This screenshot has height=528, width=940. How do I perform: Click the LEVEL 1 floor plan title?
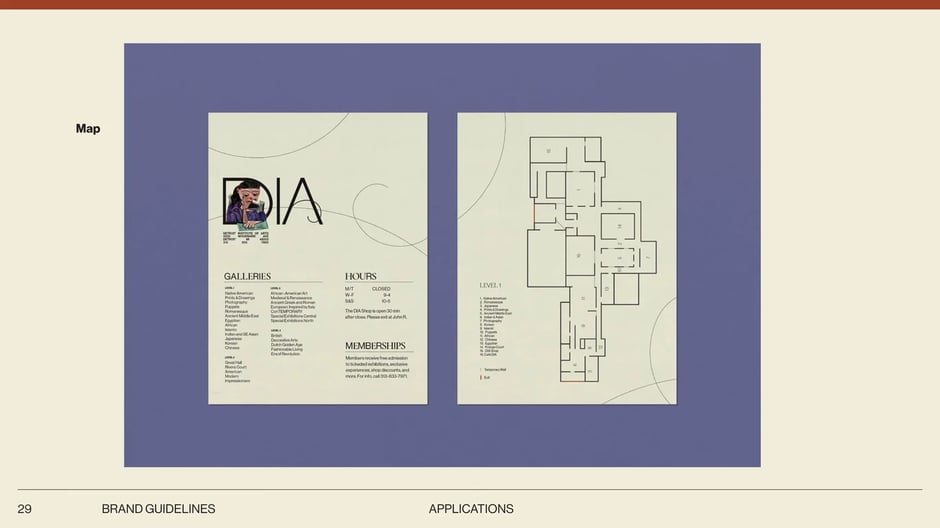(x=490, y=285)
